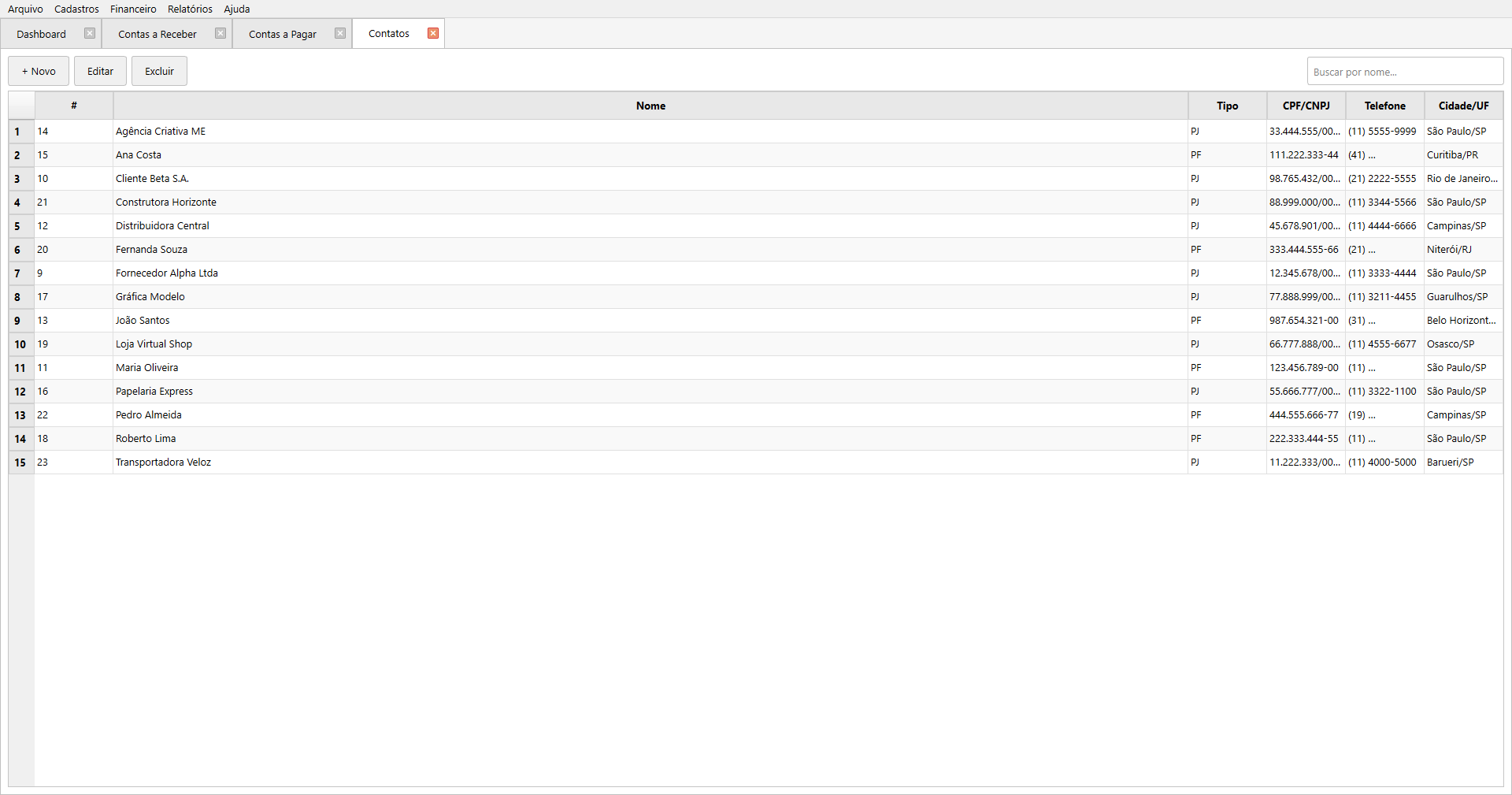Close the Contatos tab
This screenshot has height=795, width=1512.
[x=433, y=34]
